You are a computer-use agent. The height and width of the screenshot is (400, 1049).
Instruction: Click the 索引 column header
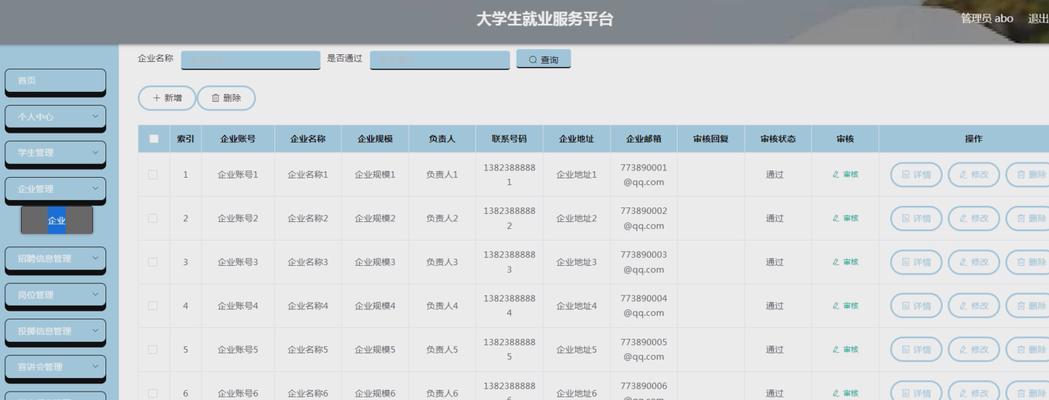tap(185, 139)
